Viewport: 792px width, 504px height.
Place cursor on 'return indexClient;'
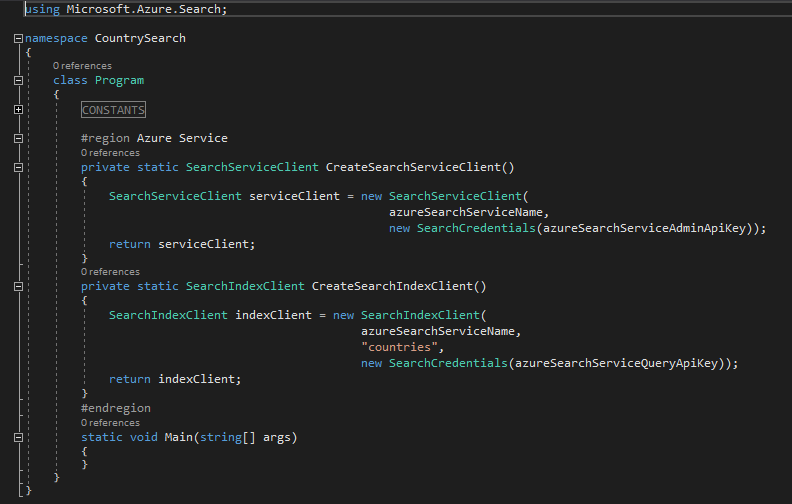[x=175, y=379]
